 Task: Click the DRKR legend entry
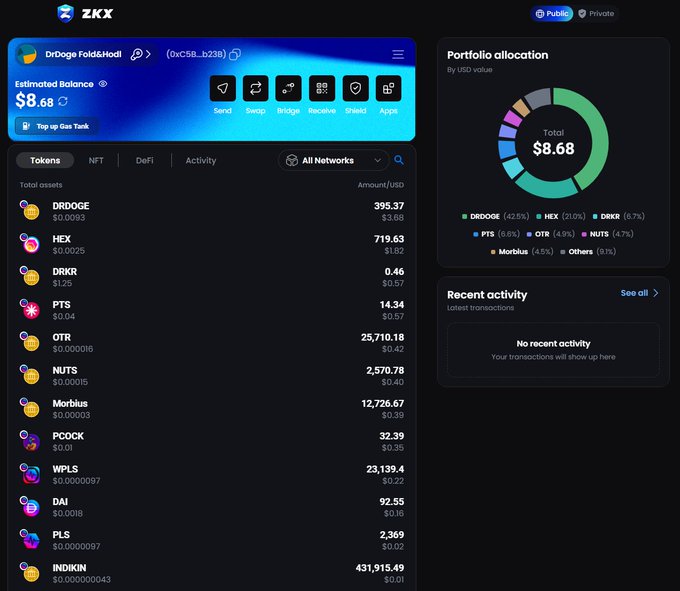point(618,216)
